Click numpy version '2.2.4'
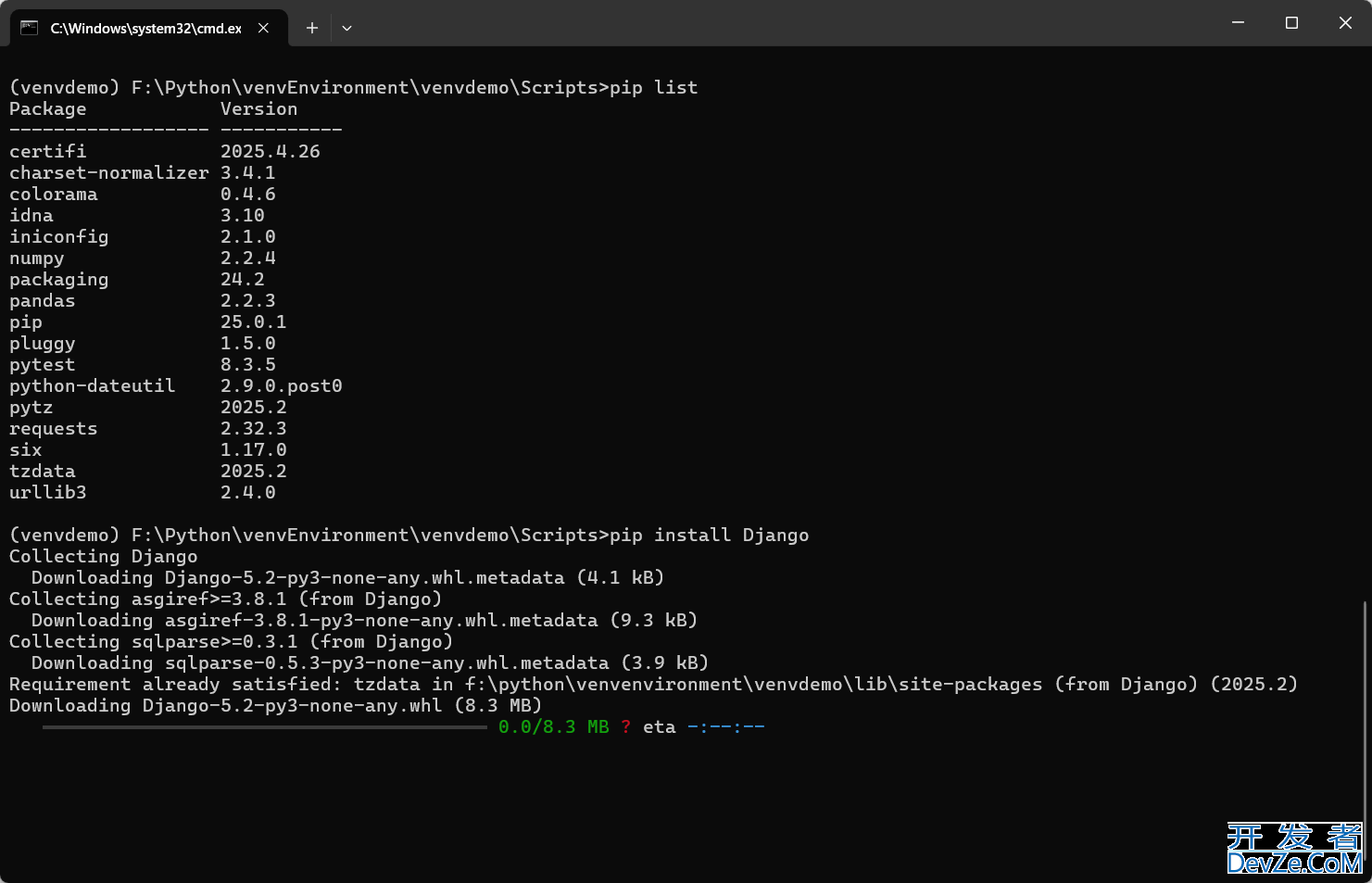This screenshot has width=1372, height=883. (x=248, y=258)
